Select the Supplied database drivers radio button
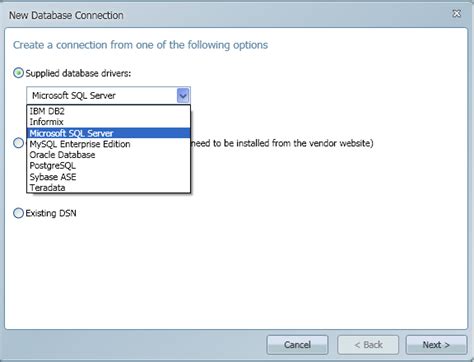 pos(18,73)
